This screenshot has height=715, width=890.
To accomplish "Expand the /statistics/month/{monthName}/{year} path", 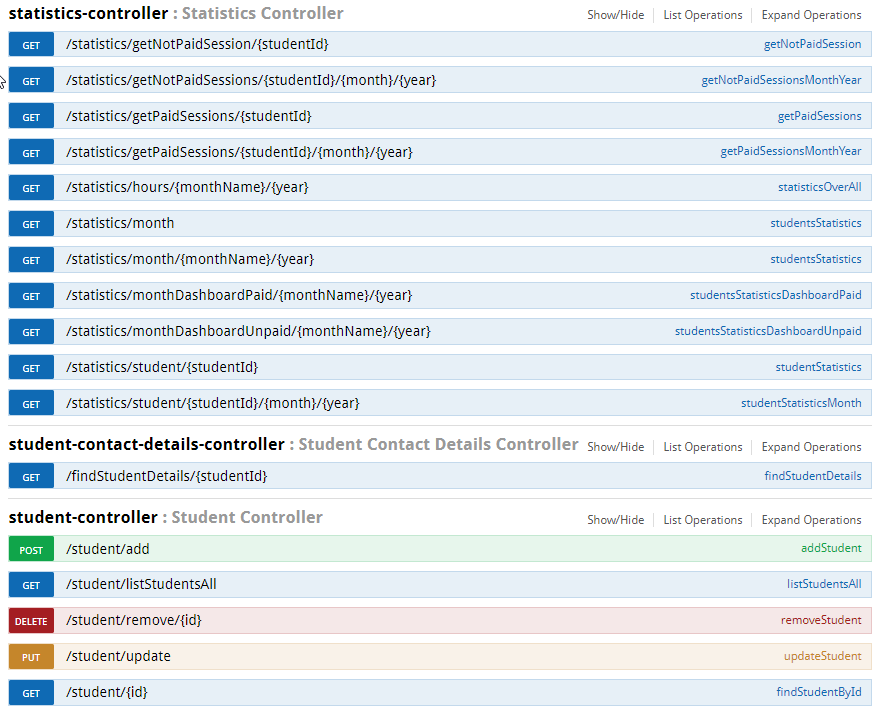I will [190, 260].
